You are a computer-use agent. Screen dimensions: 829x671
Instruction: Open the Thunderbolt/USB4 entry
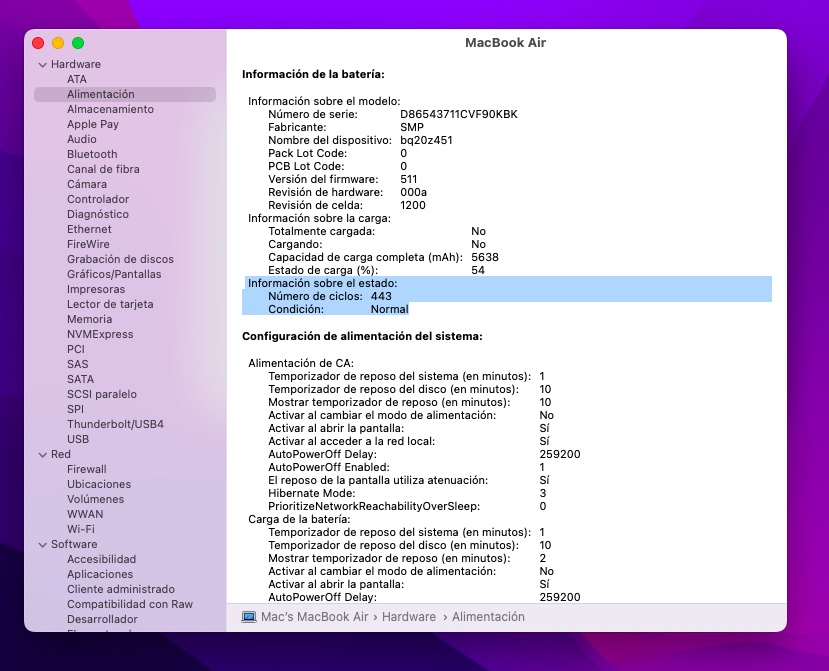point(115,424)
